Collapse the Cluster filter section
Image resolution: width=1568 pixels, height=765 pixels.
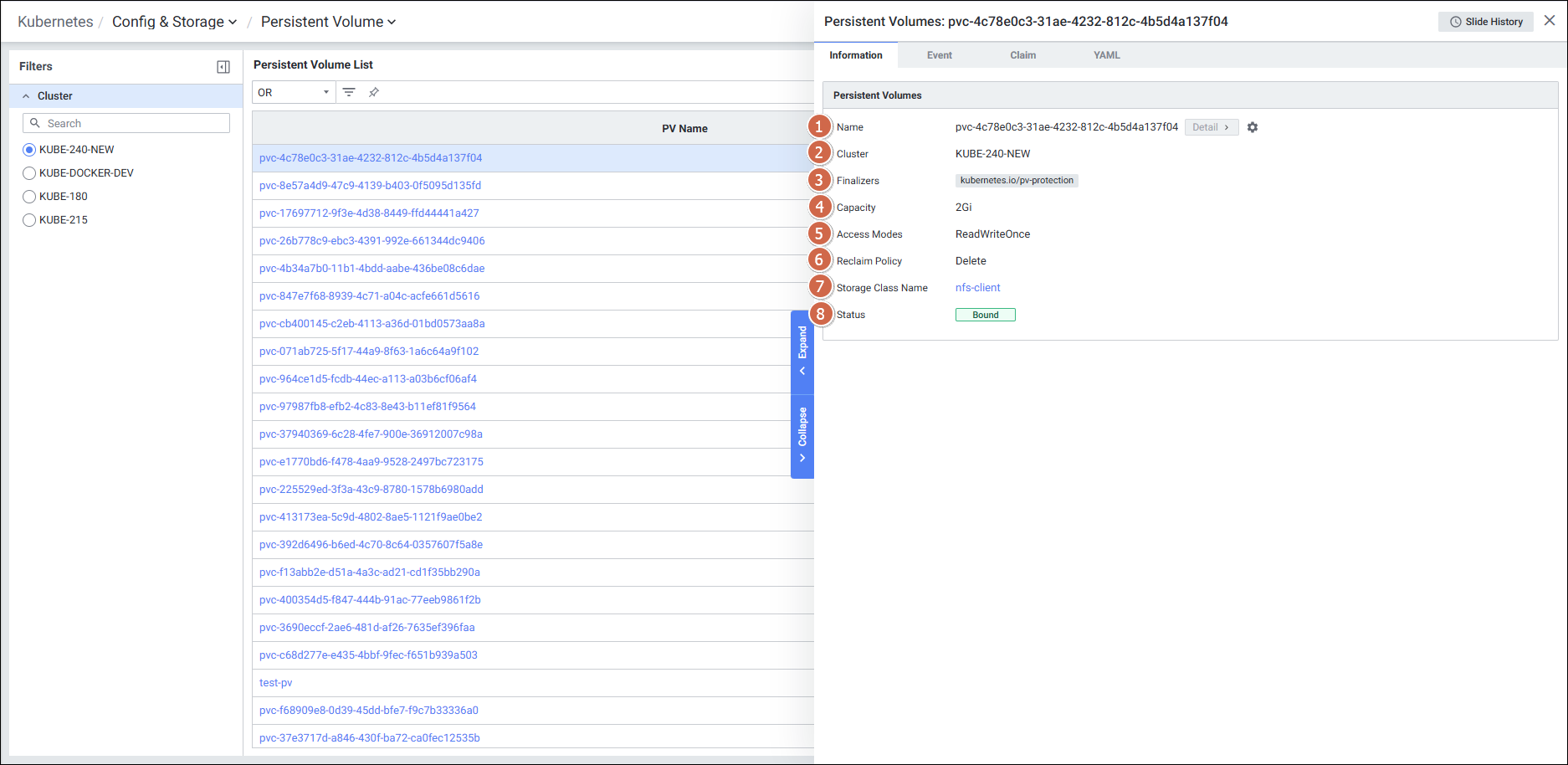coord(26,96)
